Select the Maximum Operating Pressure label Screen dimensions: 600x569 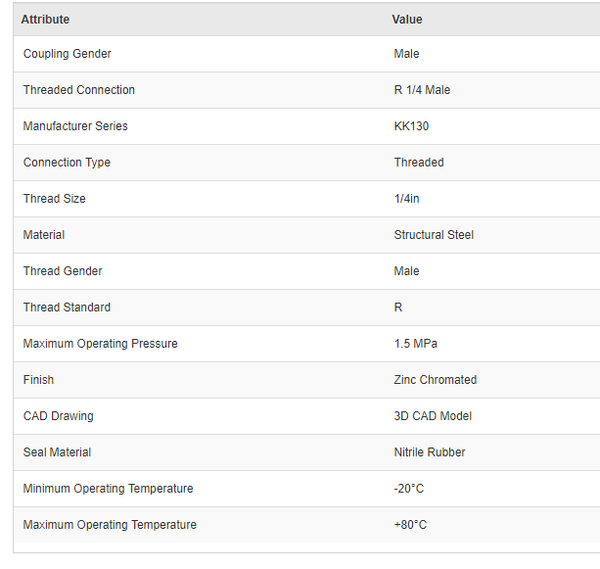click(100, 343)
